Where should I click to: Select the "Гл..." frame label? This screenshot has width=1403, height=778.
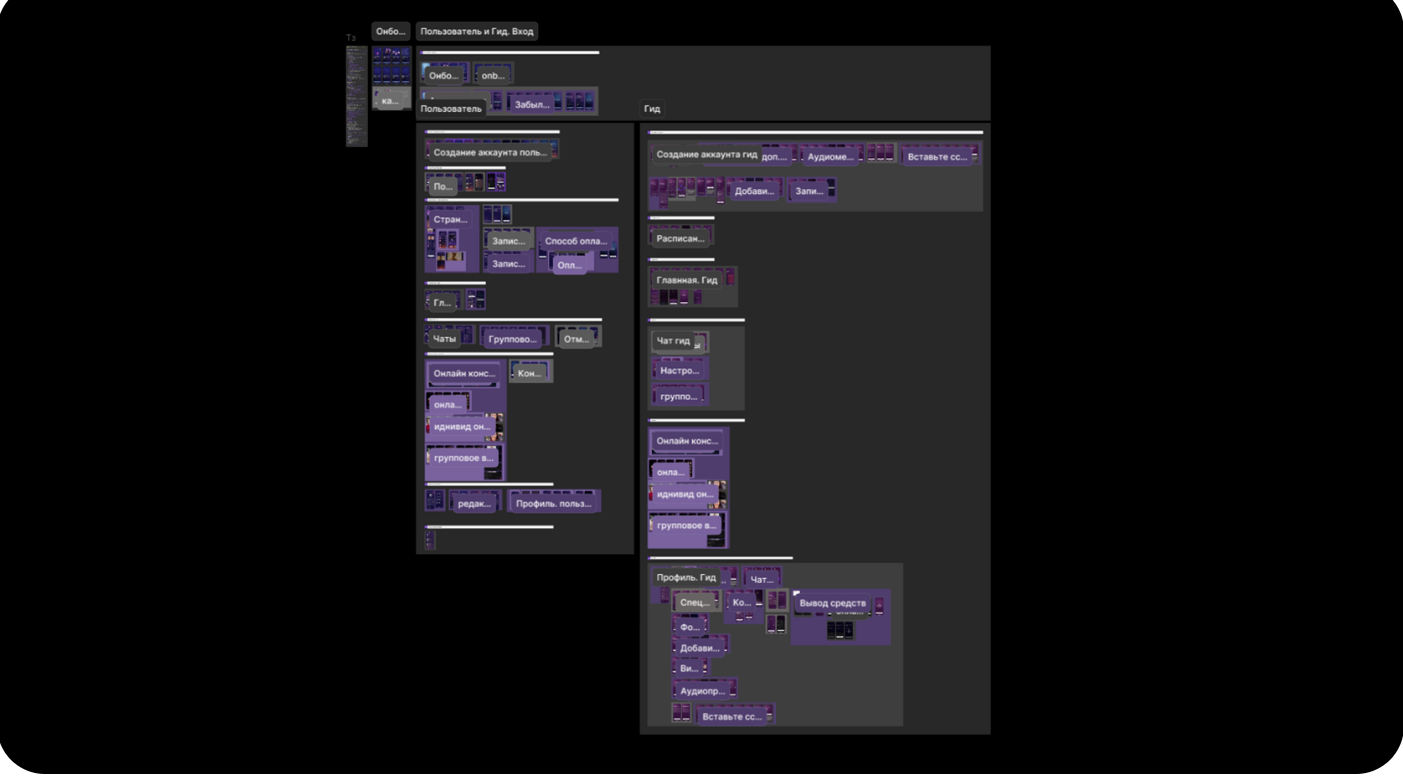pos(442,303)
